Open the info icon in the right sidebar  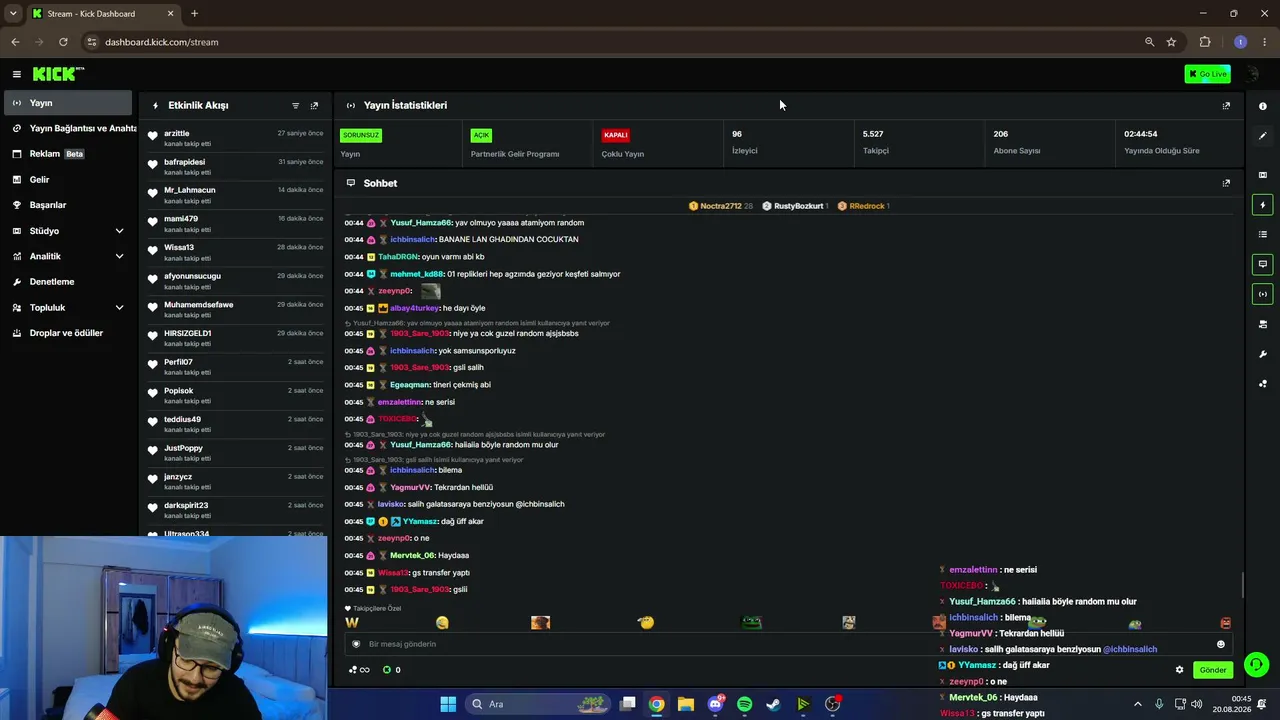click(x=1263, y=106)
